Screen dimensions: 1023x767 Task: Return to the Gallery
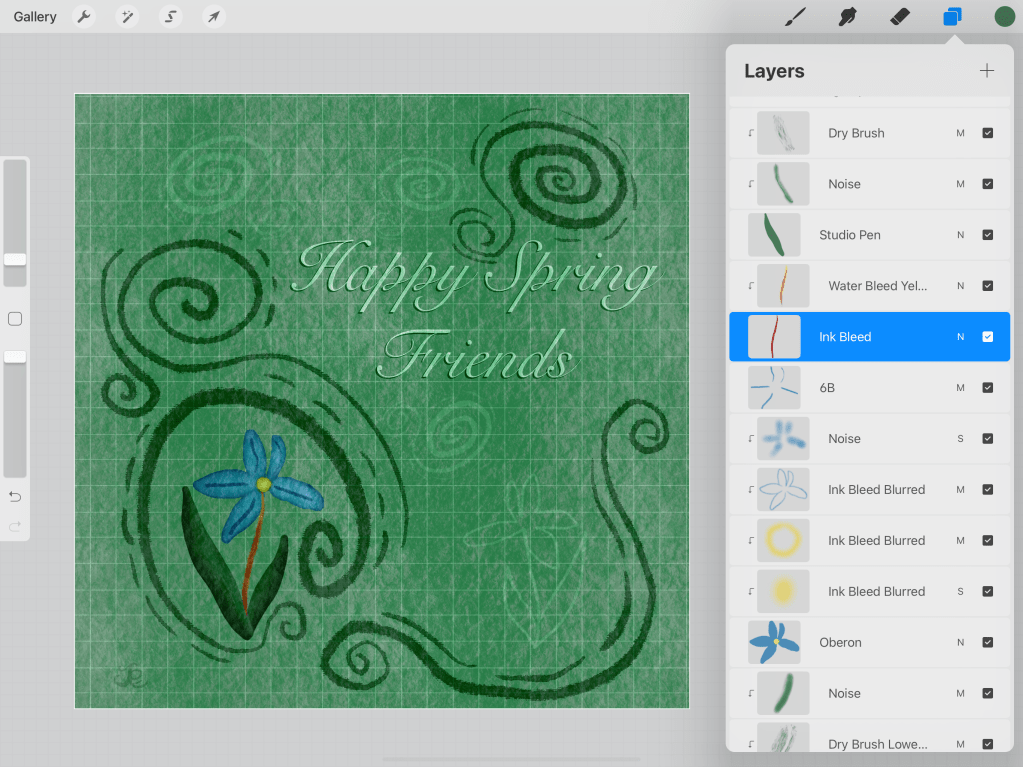35,17
